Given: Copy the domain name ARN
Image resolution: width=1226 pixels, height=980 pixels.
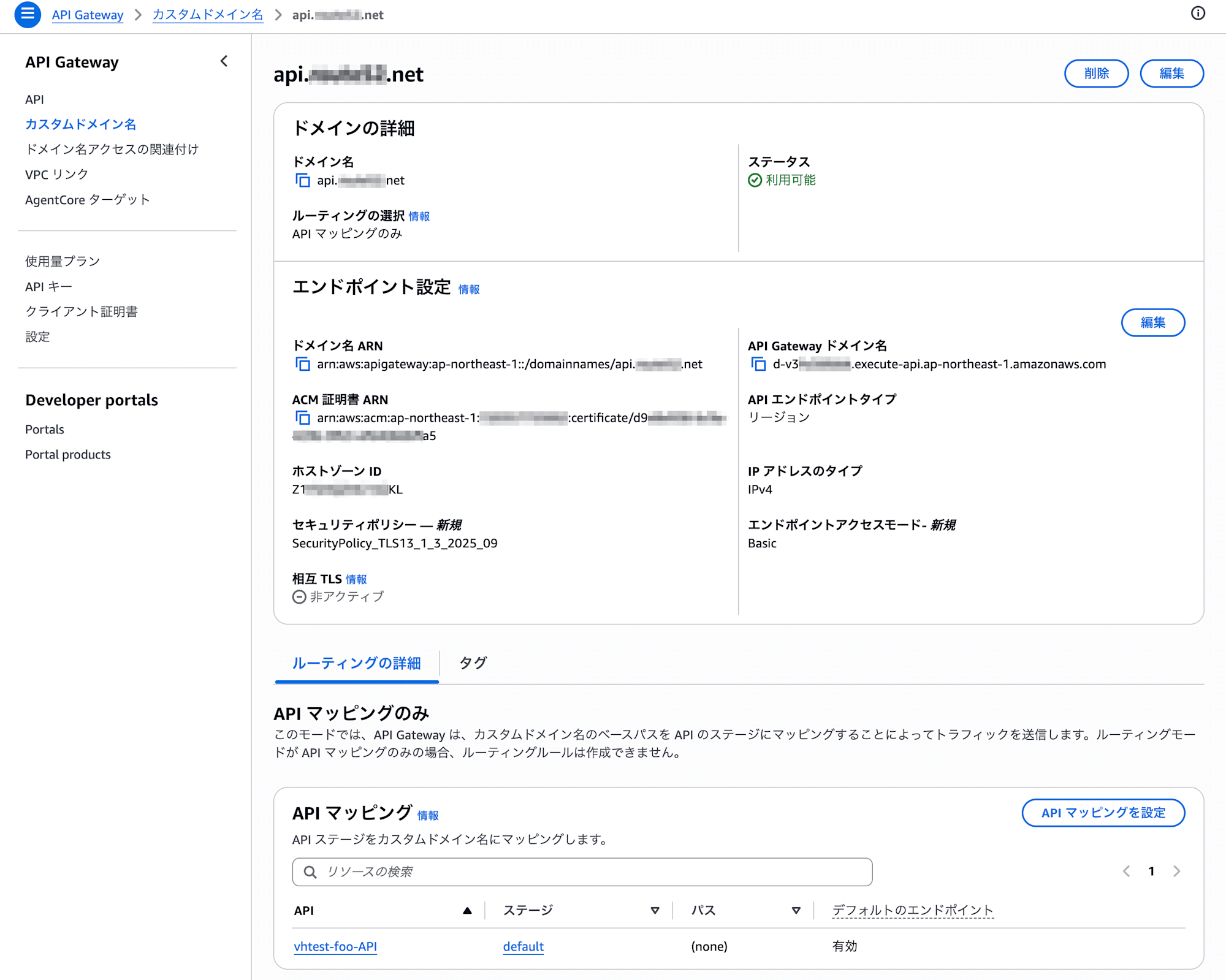Looking at the screenshot, I should click(303, 364).
